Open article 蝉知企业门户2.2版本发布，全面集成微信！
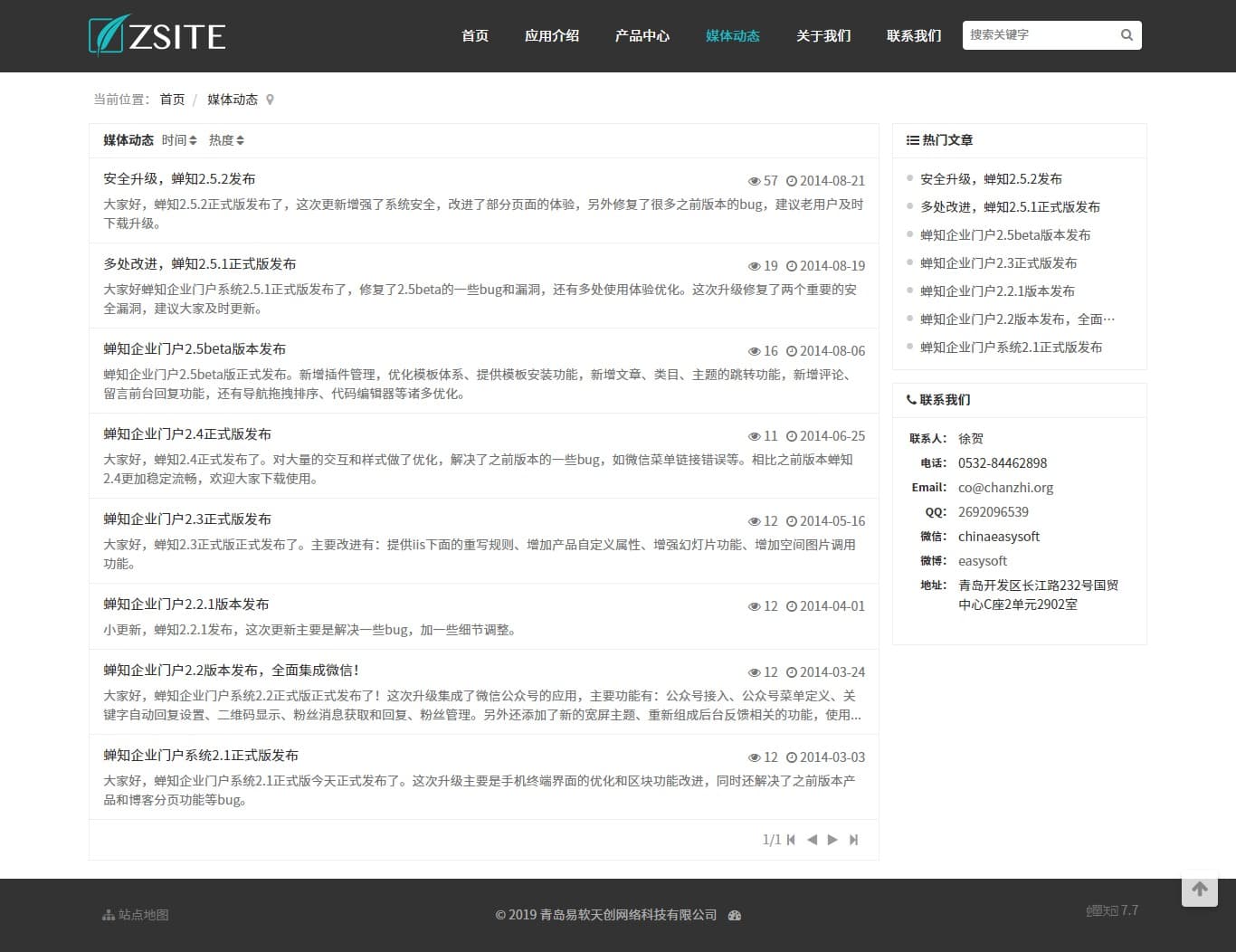Screen dimensions: 1236x952 coord(232,671)
